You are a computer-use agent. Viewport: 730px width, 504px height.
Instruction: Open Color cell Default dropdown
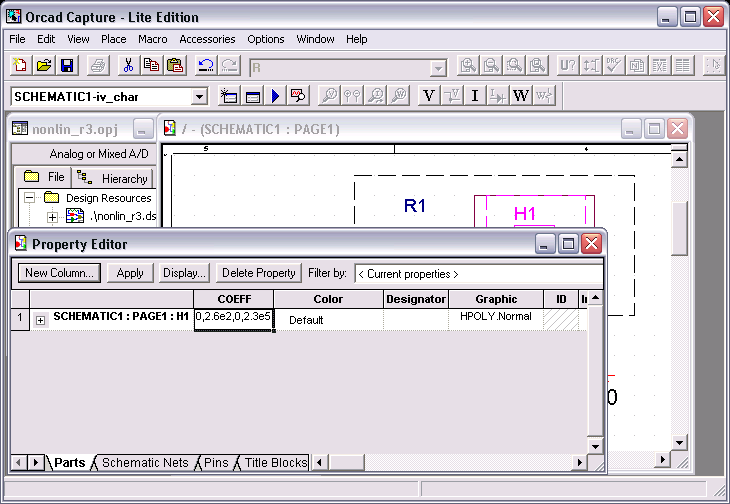click(328, 320)
